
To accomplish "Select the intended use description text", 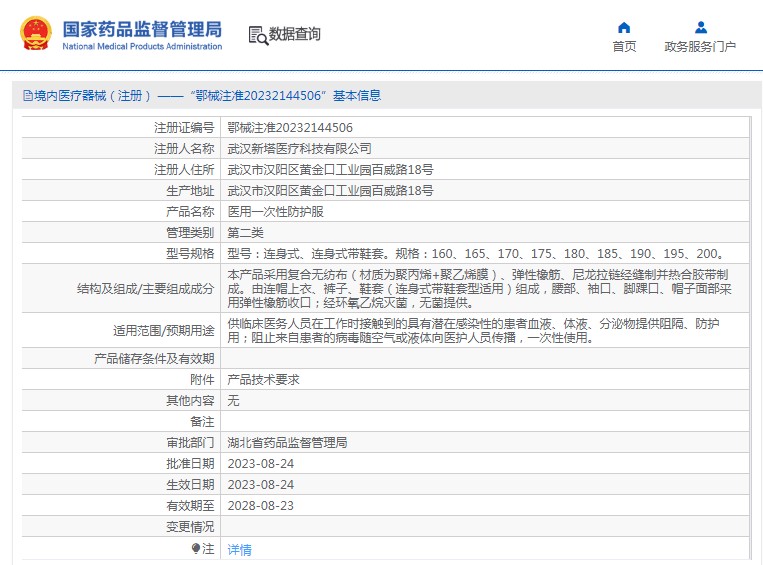I will click(x=473, y=330).
